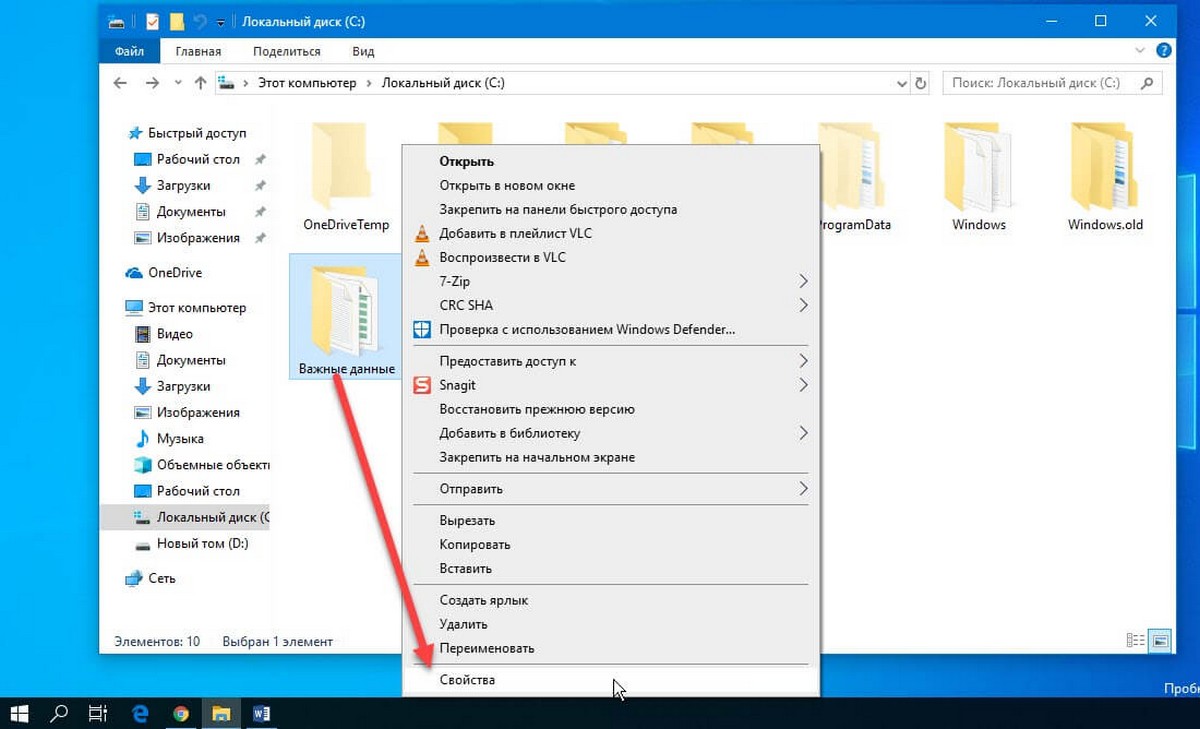Open Word from the taskbar
The height and width of the screenshot is (729, 1200).
pyautogui.click(x=262, y=714)
